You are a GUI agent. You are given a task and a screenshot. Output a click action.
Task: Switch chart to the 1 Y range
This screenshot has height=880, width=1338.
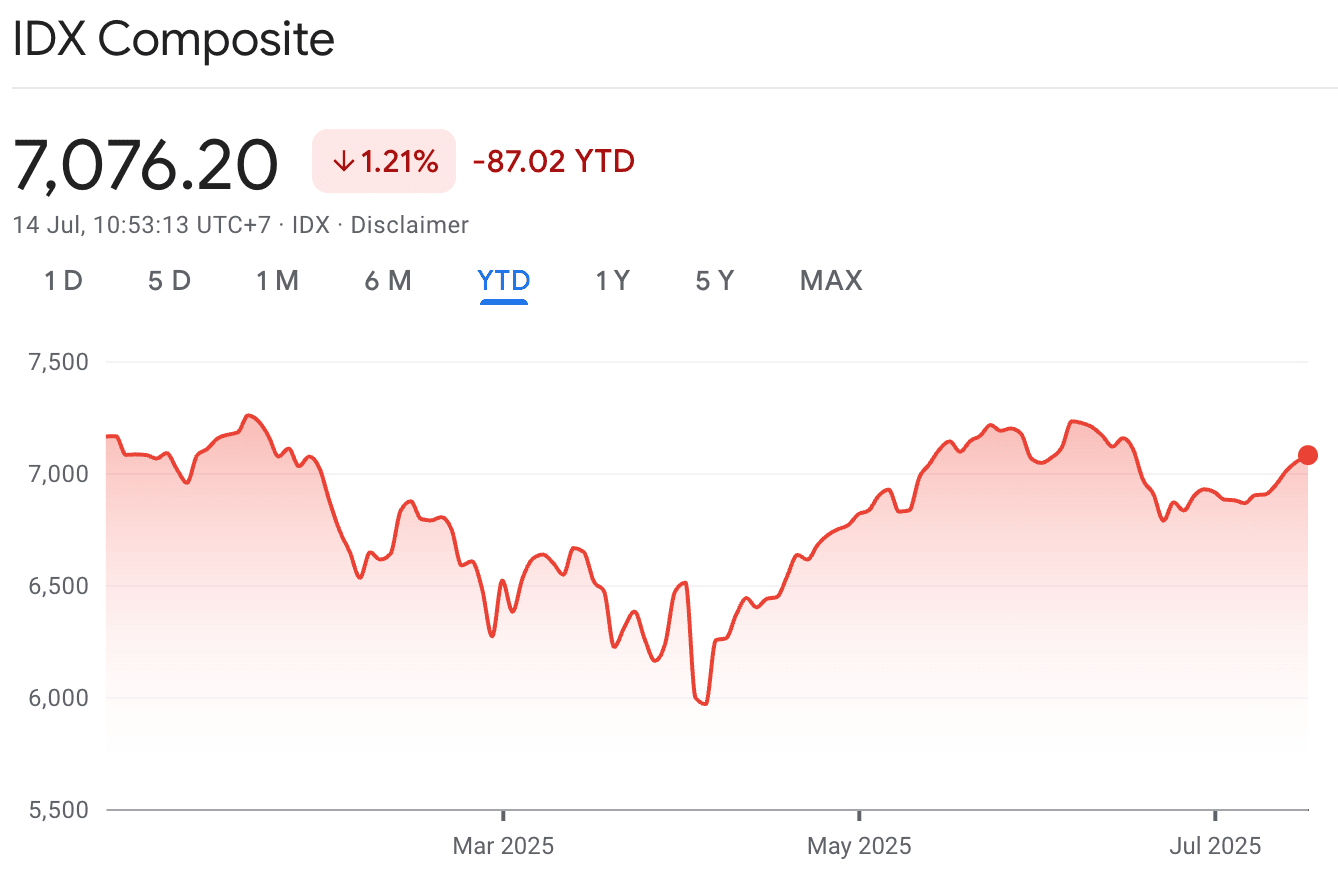(x=612, y=281)
